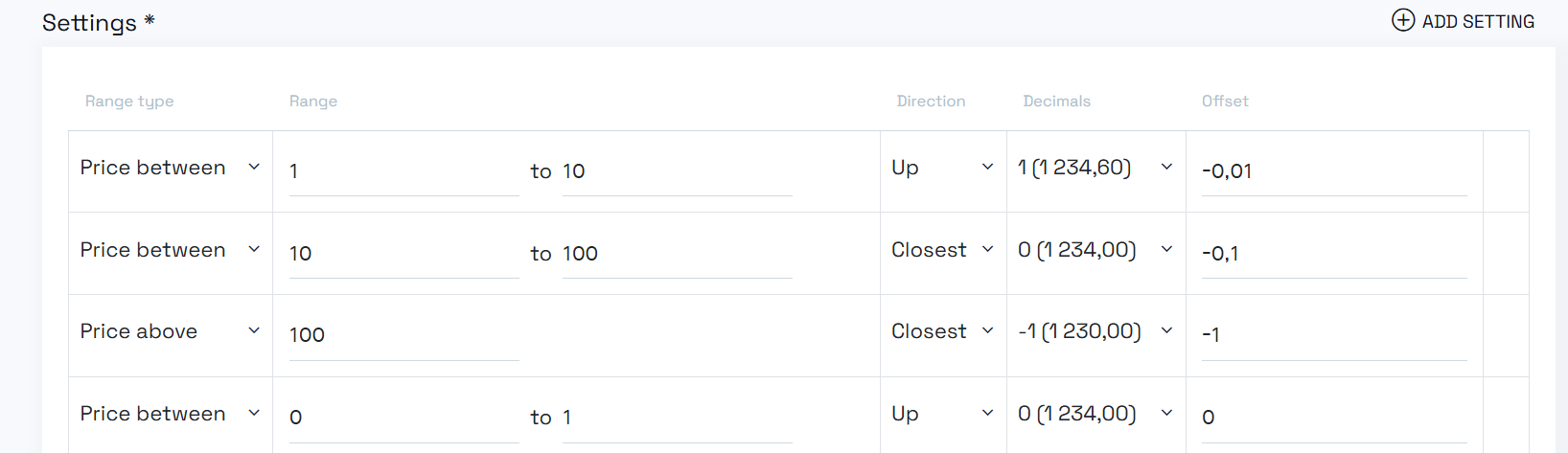The height and width of the screenshot is (453, 1568).
Task: Open the first row's Price between dropdown
Action: click(170, 168)
